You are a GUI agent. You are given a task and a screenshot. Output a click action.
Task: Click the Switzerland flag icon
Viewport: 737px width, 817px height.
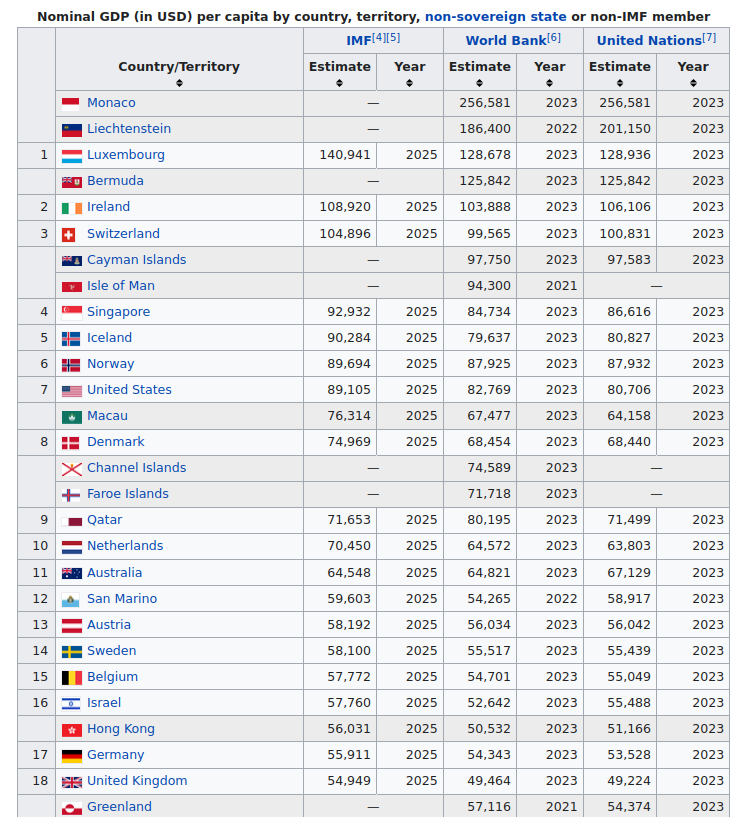pyautogui.click(x=68, y=234)
